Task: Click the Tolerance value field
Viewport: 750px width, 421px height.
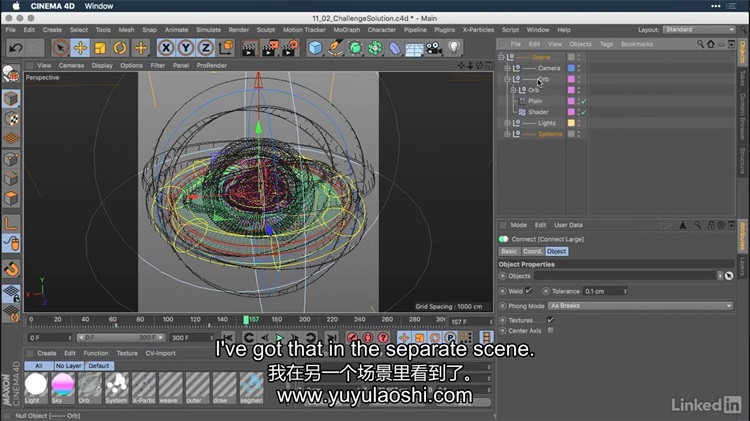Action: 605,291
